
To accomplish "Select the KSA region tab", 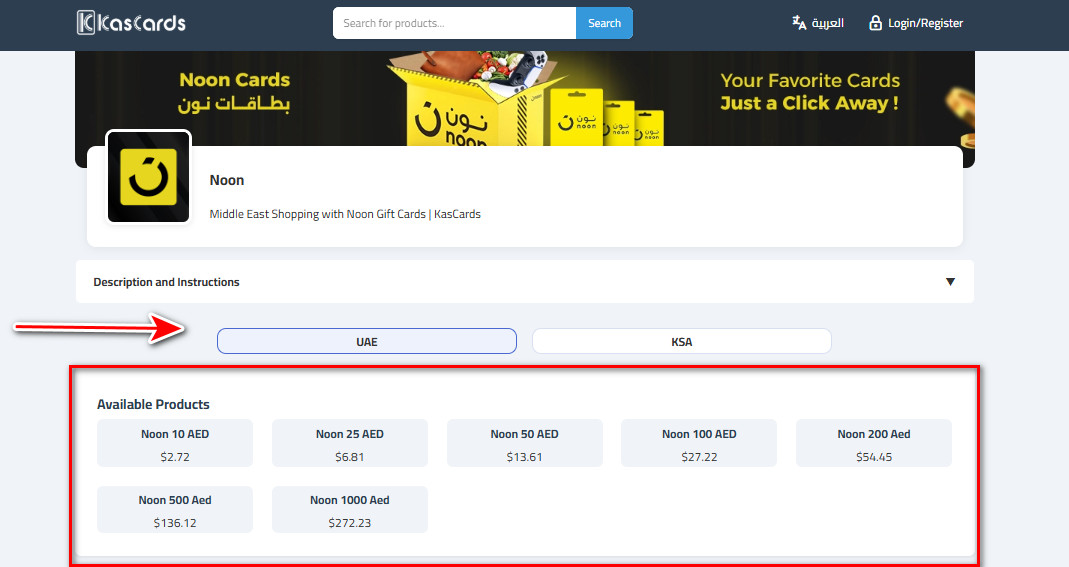I will pos(682,341).
